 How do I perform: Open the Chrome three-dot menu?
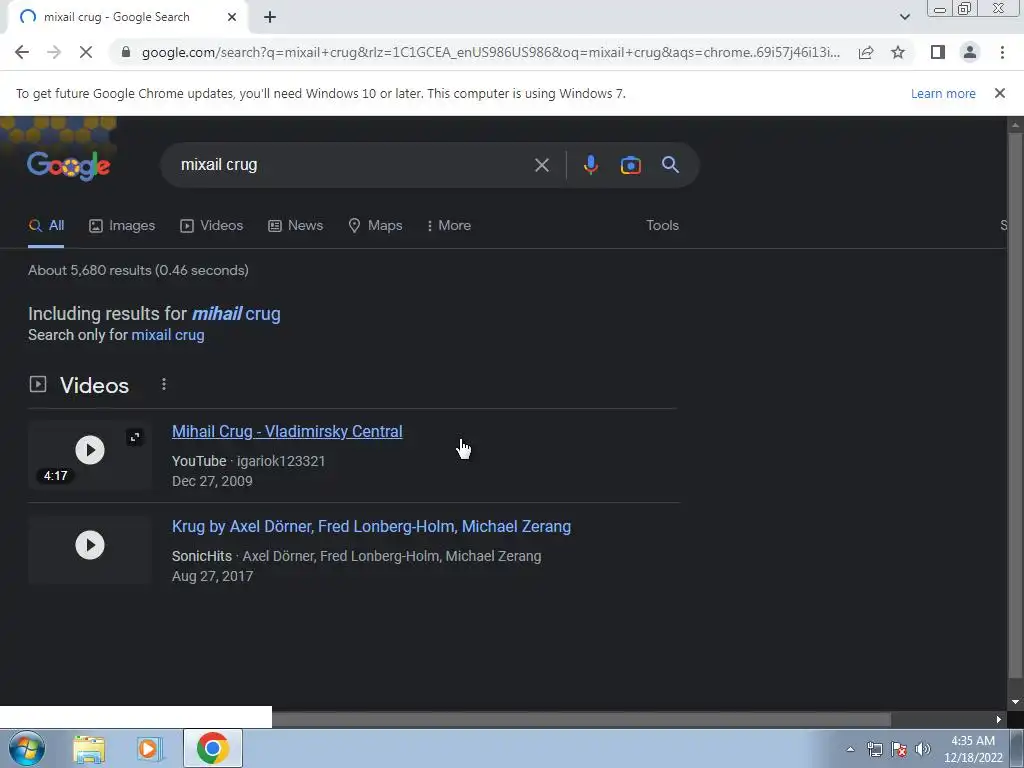[1002, 52]
